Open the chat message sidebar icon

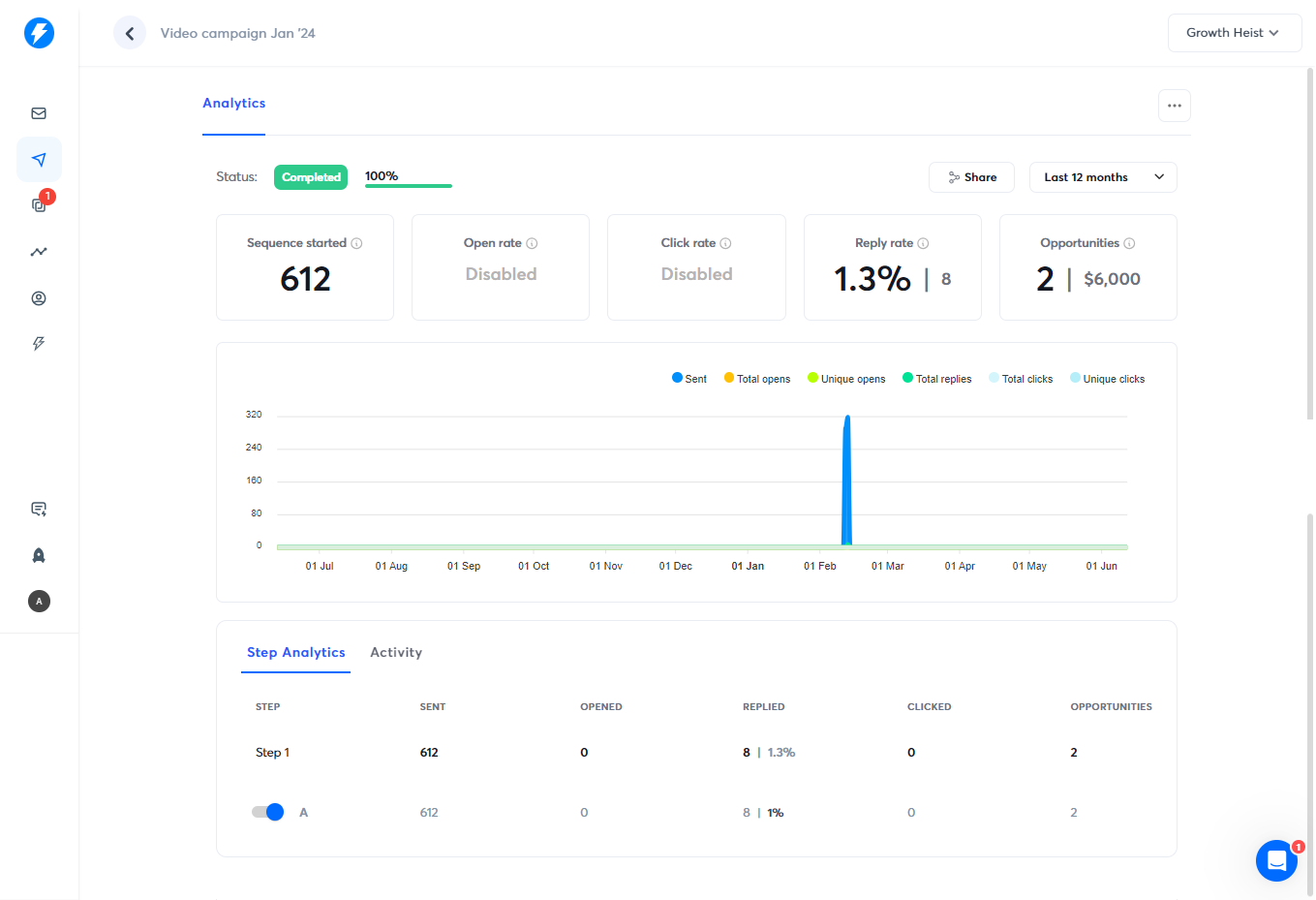(x=39, y=510)
